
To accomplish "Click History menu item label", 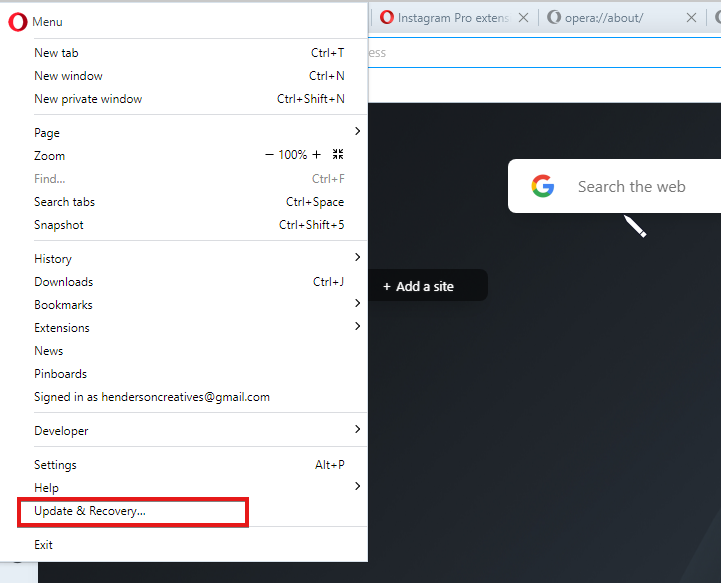I will pyautogui.click(x=53, y=259).
